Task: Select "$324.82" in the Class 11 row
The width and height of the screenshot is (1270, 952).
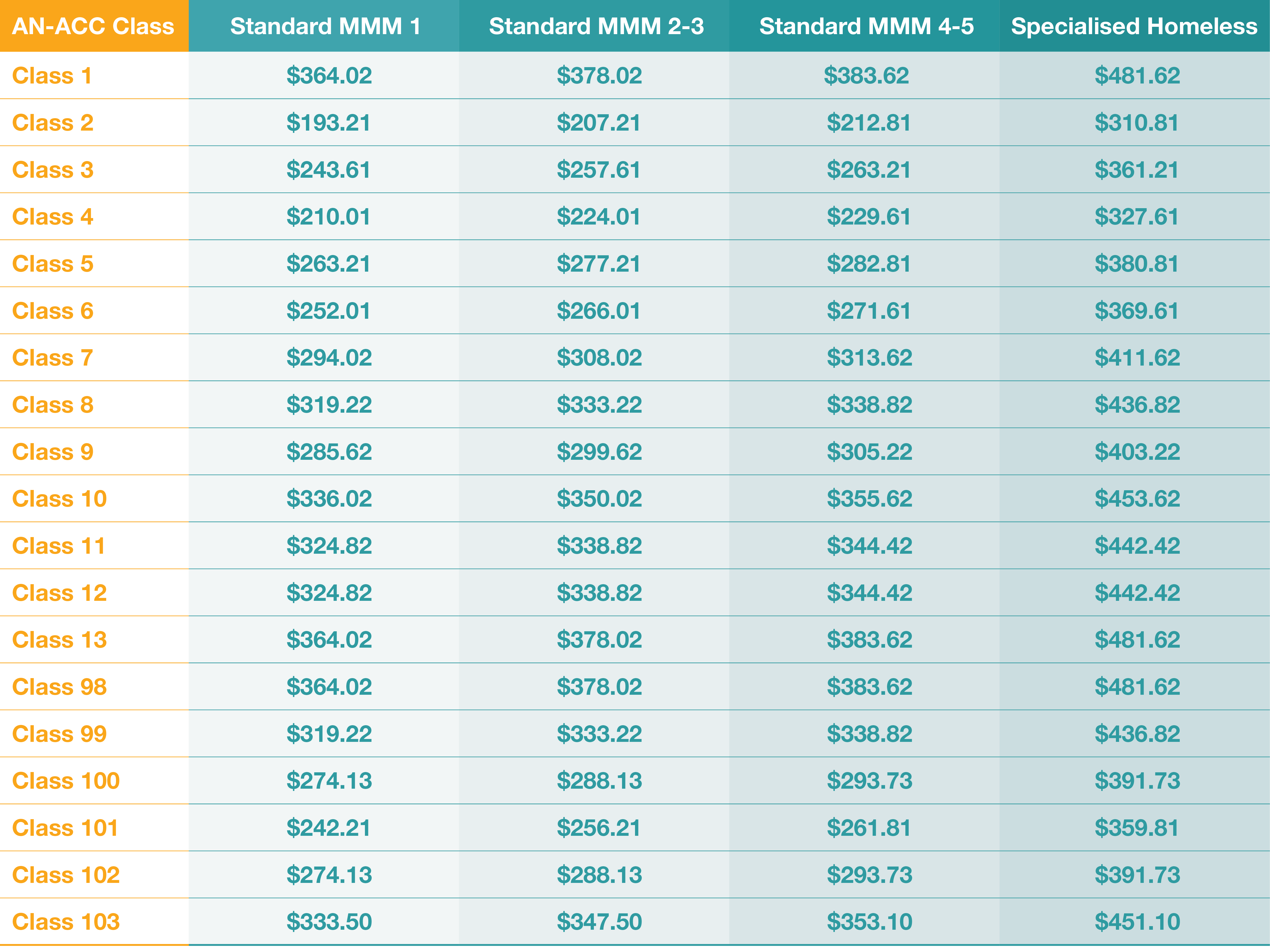Action: pos(329,546)
